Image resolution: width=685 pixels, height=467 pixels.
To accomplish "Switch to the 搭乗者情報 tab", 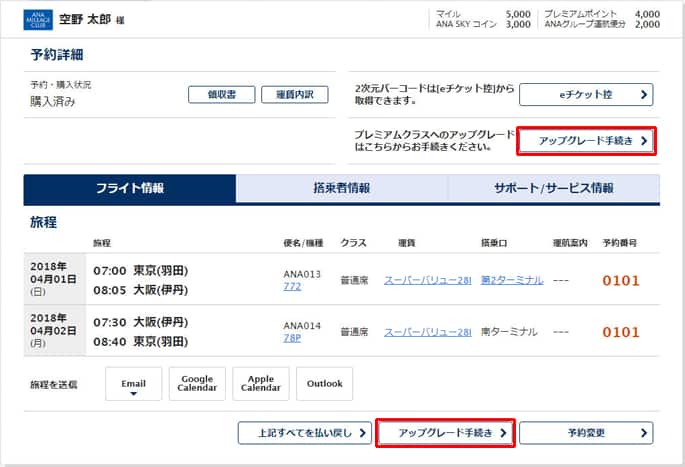I will [341, 189].
